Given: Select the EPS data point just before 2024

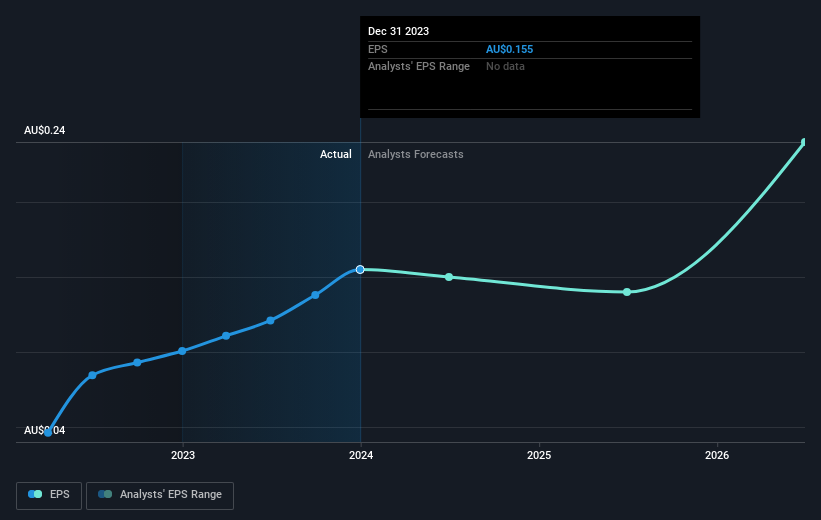Looking at the screenshot, I should click(x=315, y=295).
